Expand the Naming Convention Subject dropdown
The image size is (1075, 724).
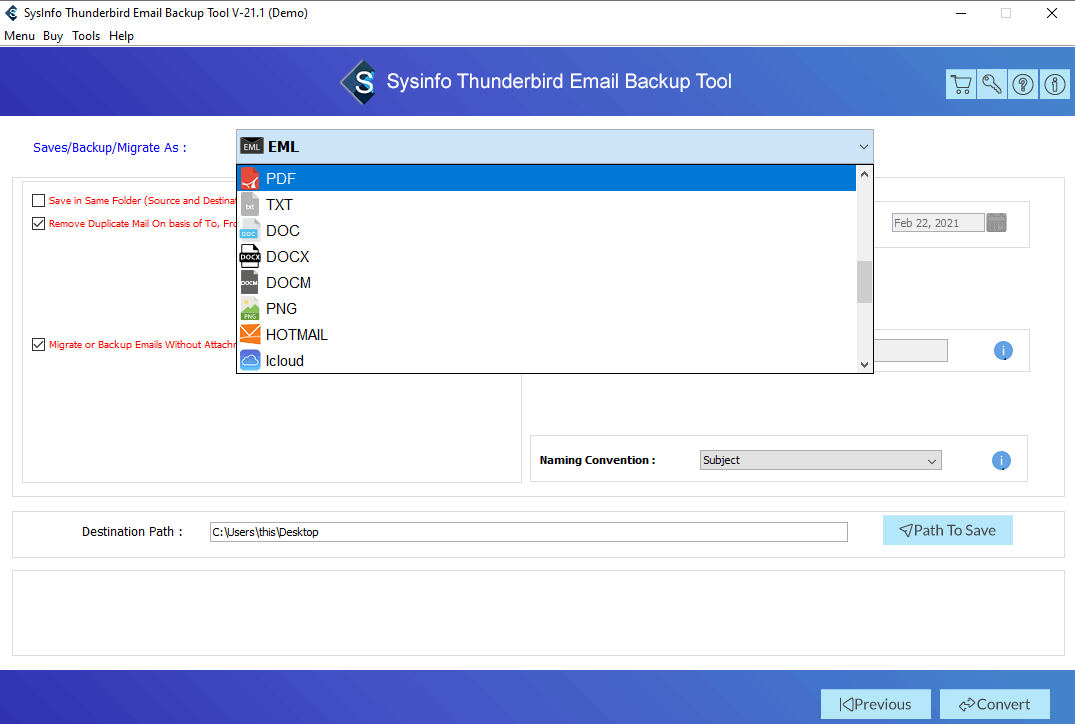[820, 461]
